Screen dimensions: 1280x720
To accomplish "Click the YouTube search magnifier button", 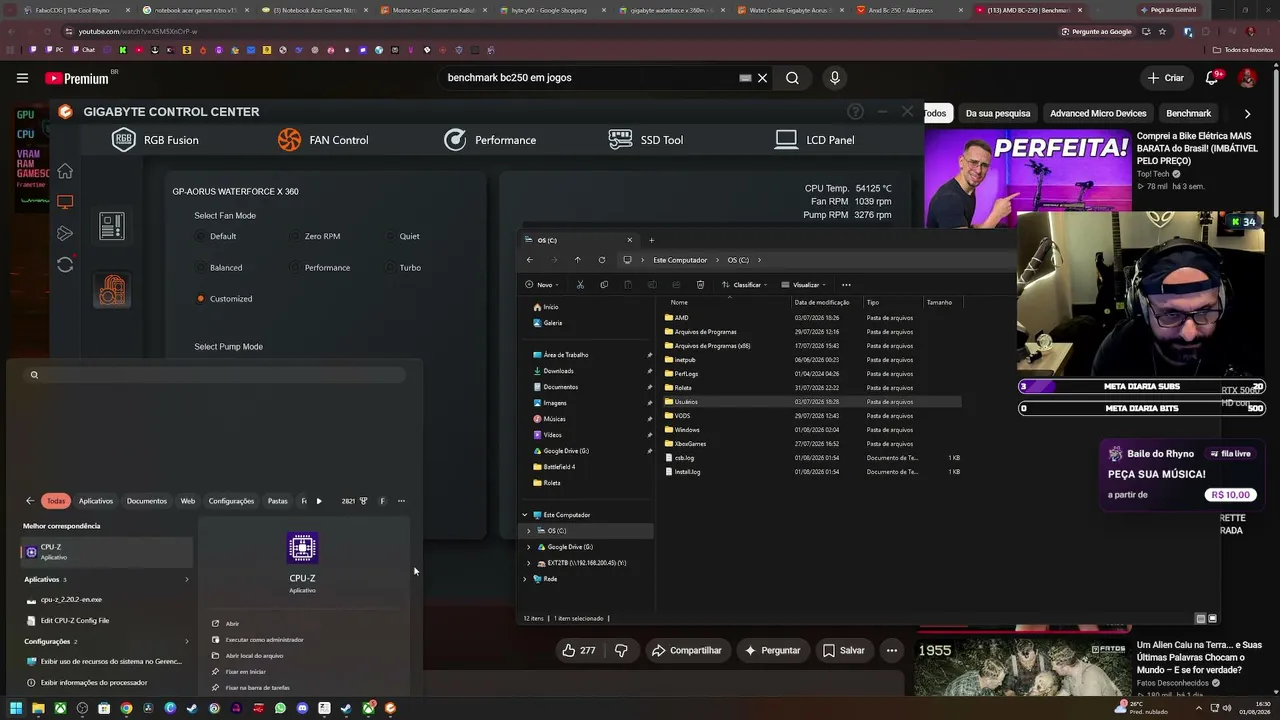I will click(792, 78).
